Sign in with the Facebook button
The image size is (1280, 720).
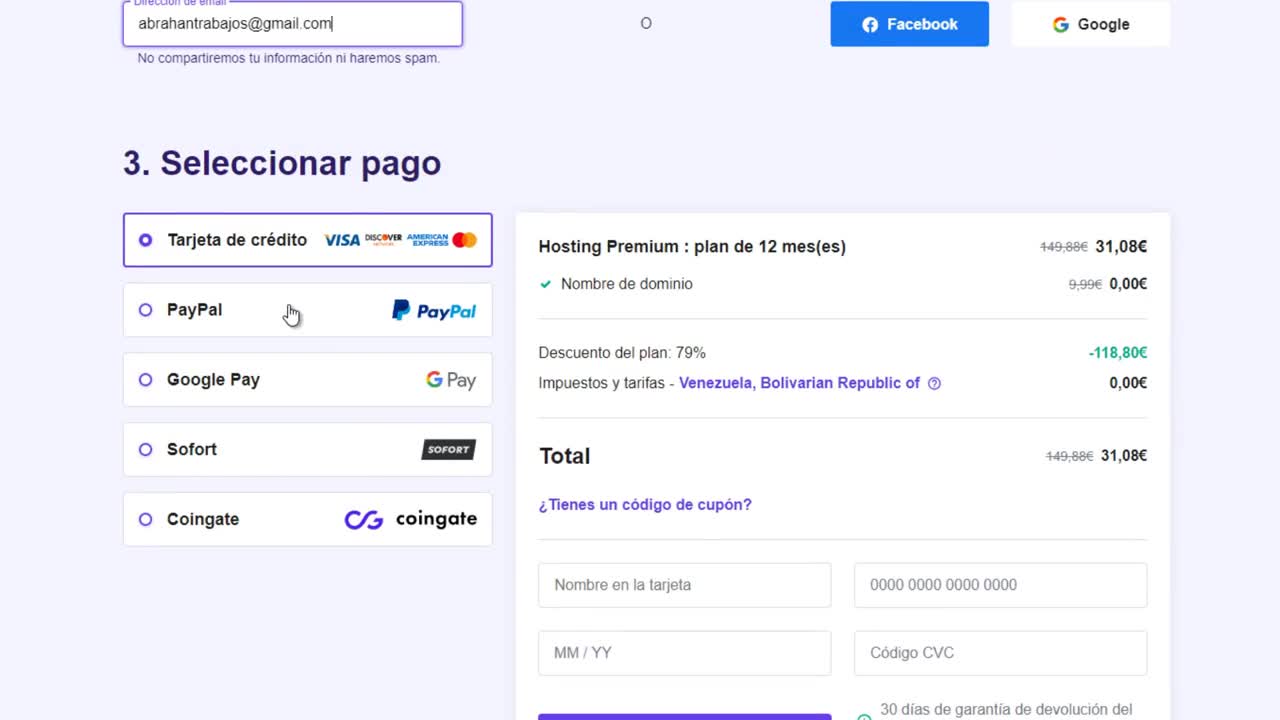(x=910, y=24)
